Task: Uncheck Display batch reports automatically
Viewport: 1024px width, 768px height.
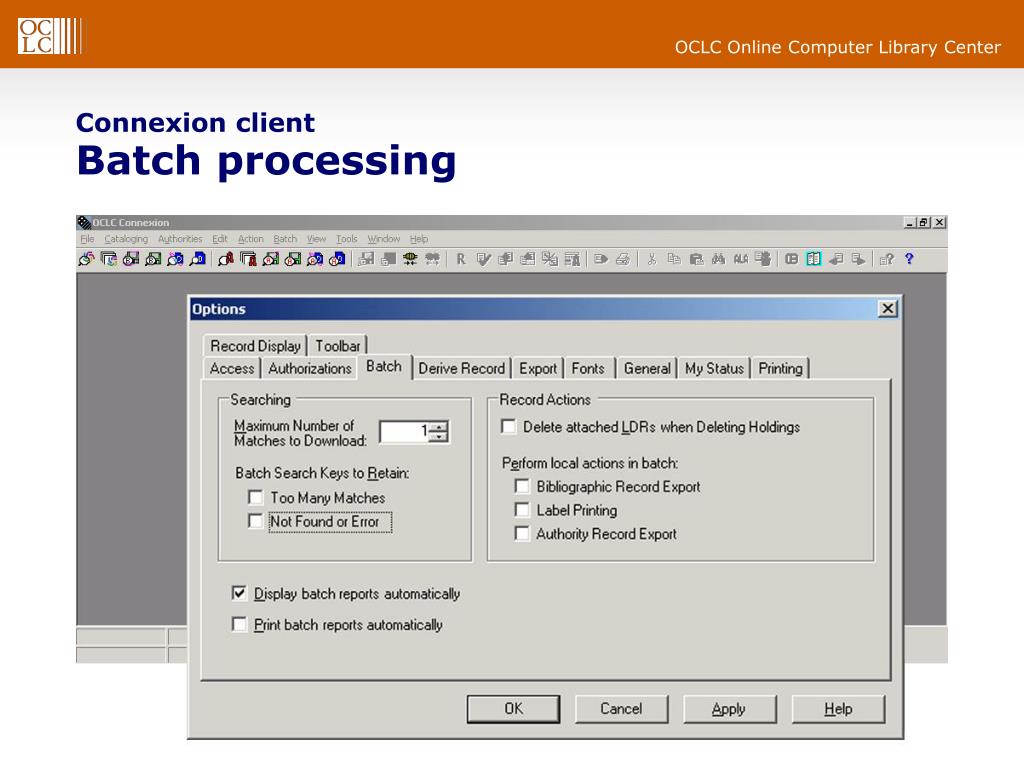Action: click(x=240, y=593)
